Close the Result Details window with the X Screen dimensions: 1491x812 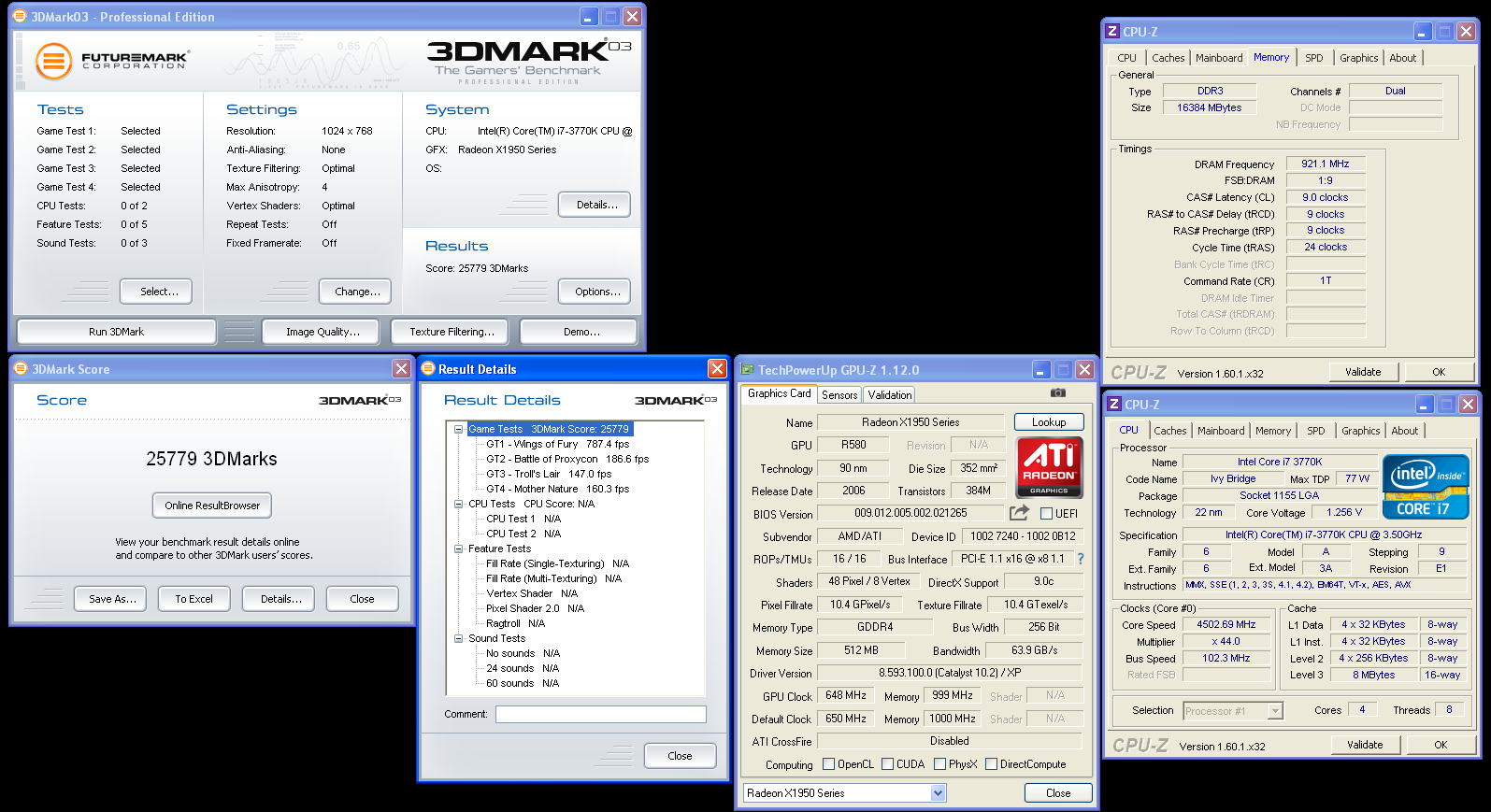[x=717, y=369]
